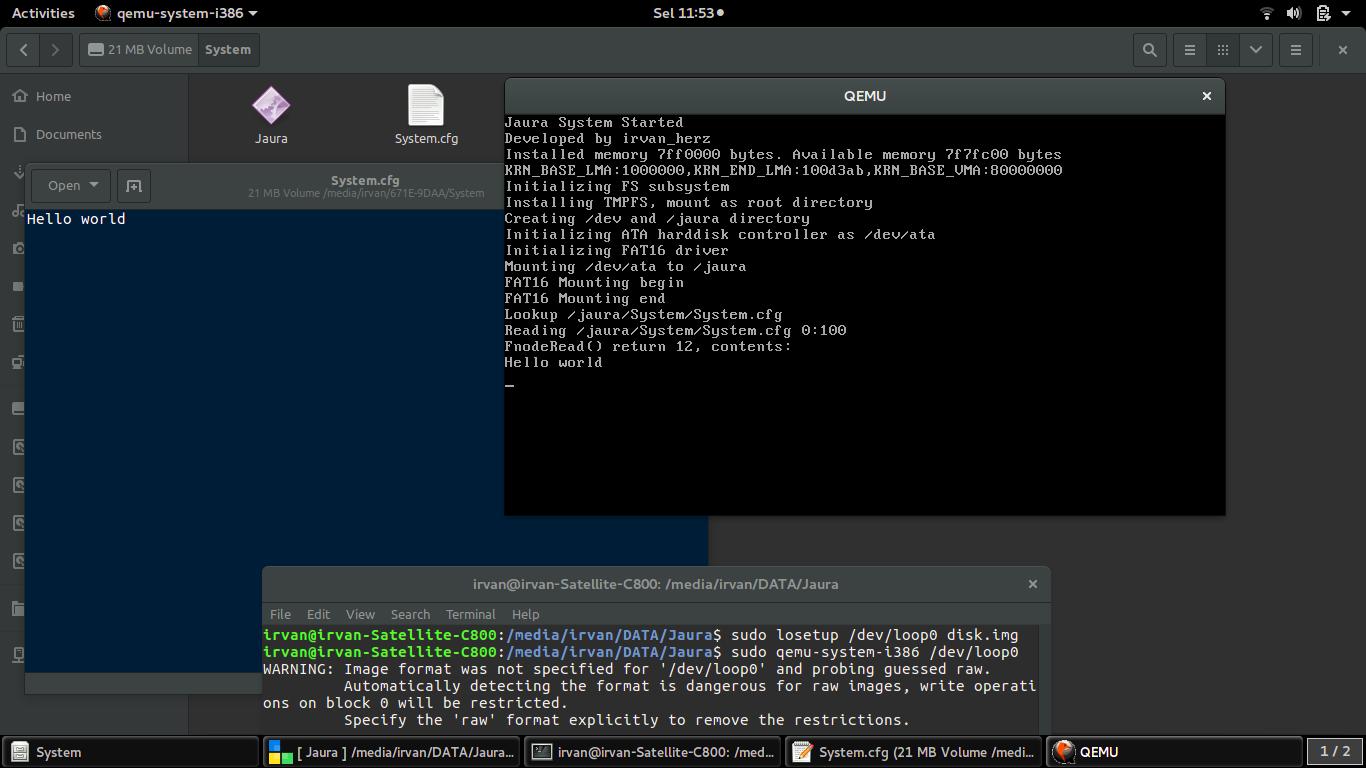This screenshot has width=1366, height=768.
Task: Expand the system menu arrow in top bar
Action: (1345, 13)
